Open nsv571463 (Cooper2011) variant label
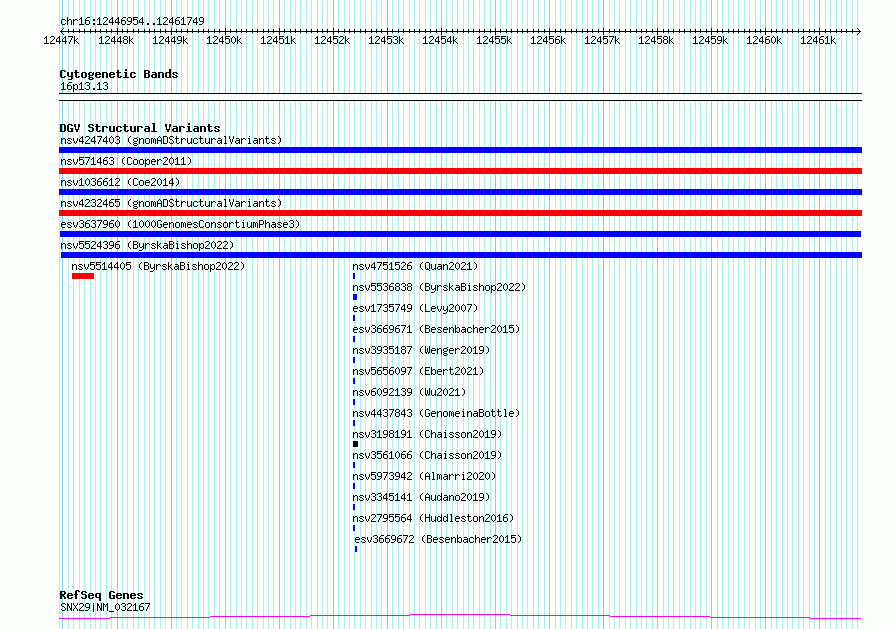The width and height of the screenshot is (890, 629). 126,161
